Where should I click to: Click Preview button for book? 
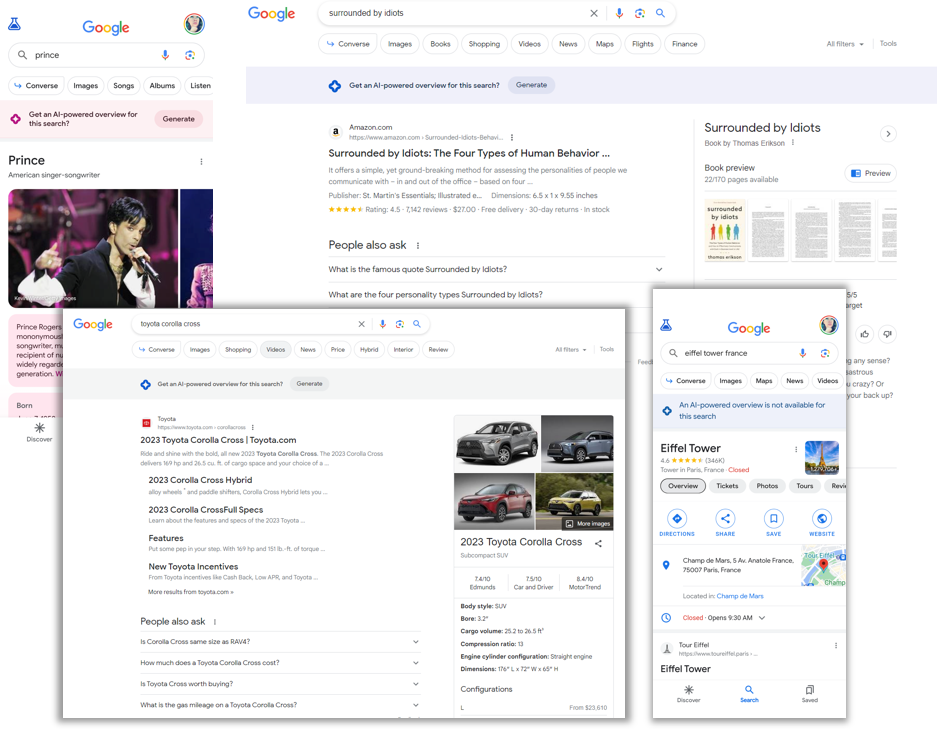[x=871, y=173]
